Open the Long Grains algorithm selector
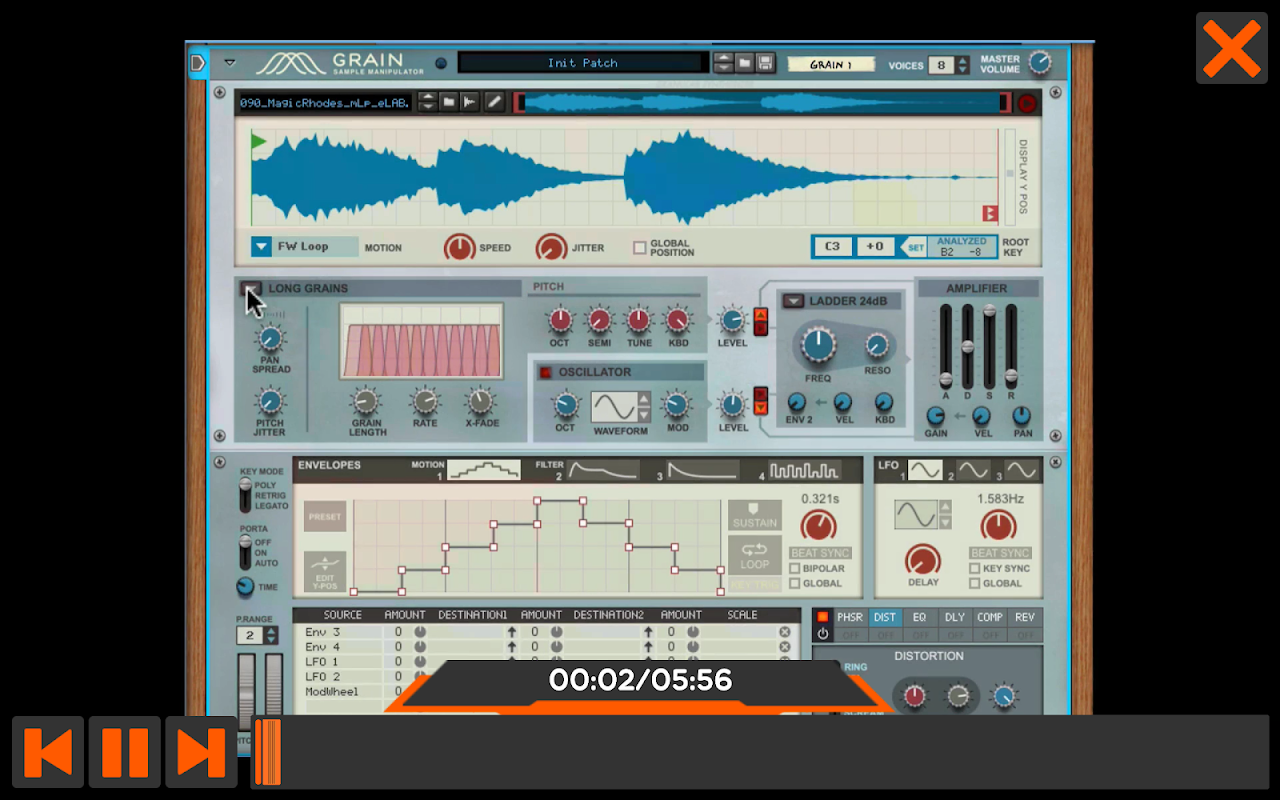 (x=251, y=289)
